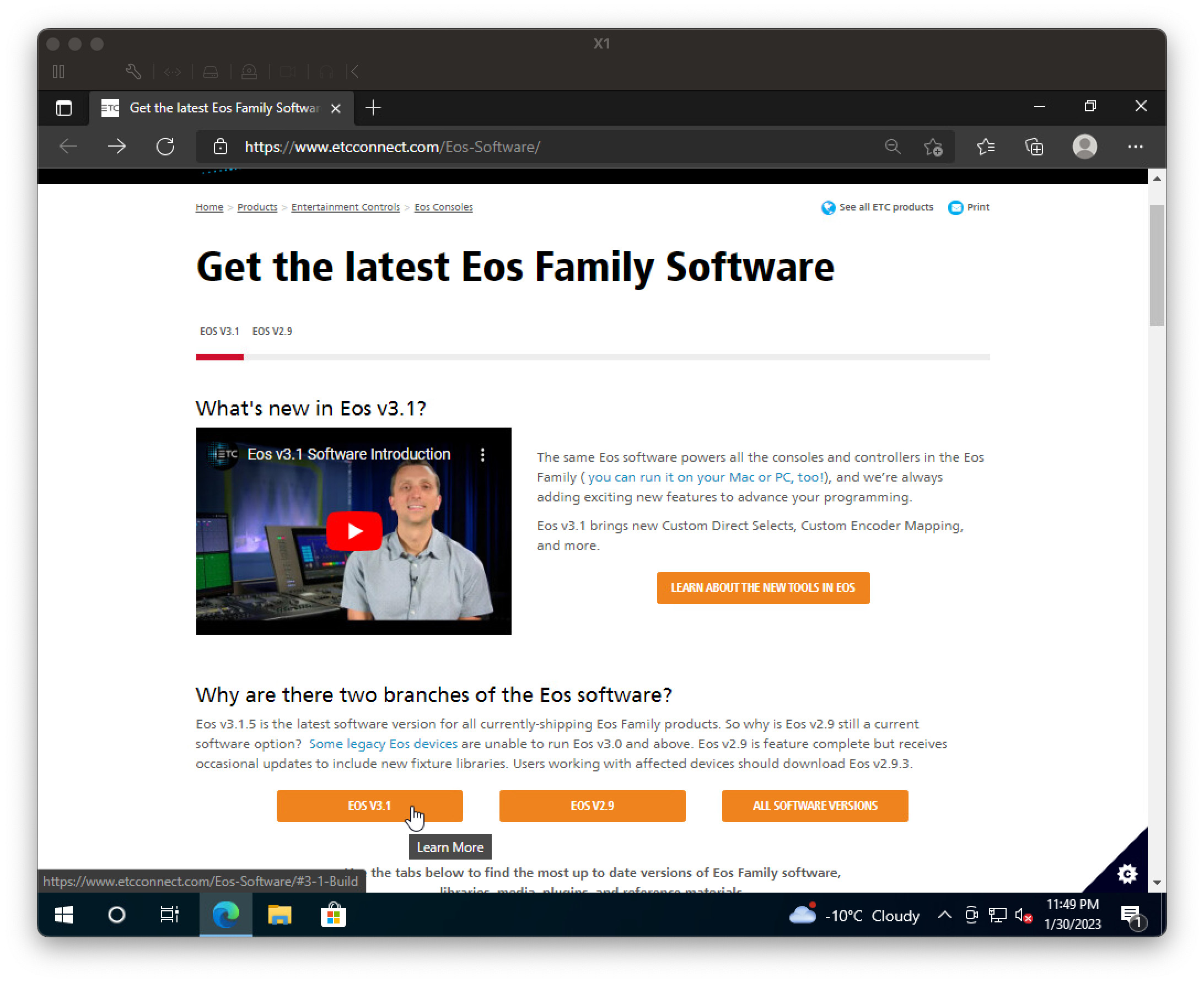The height and width of the screenshot is (983, 1204).
Task: Open the tab actions menu icon
Action: click(x=64, y=107)
